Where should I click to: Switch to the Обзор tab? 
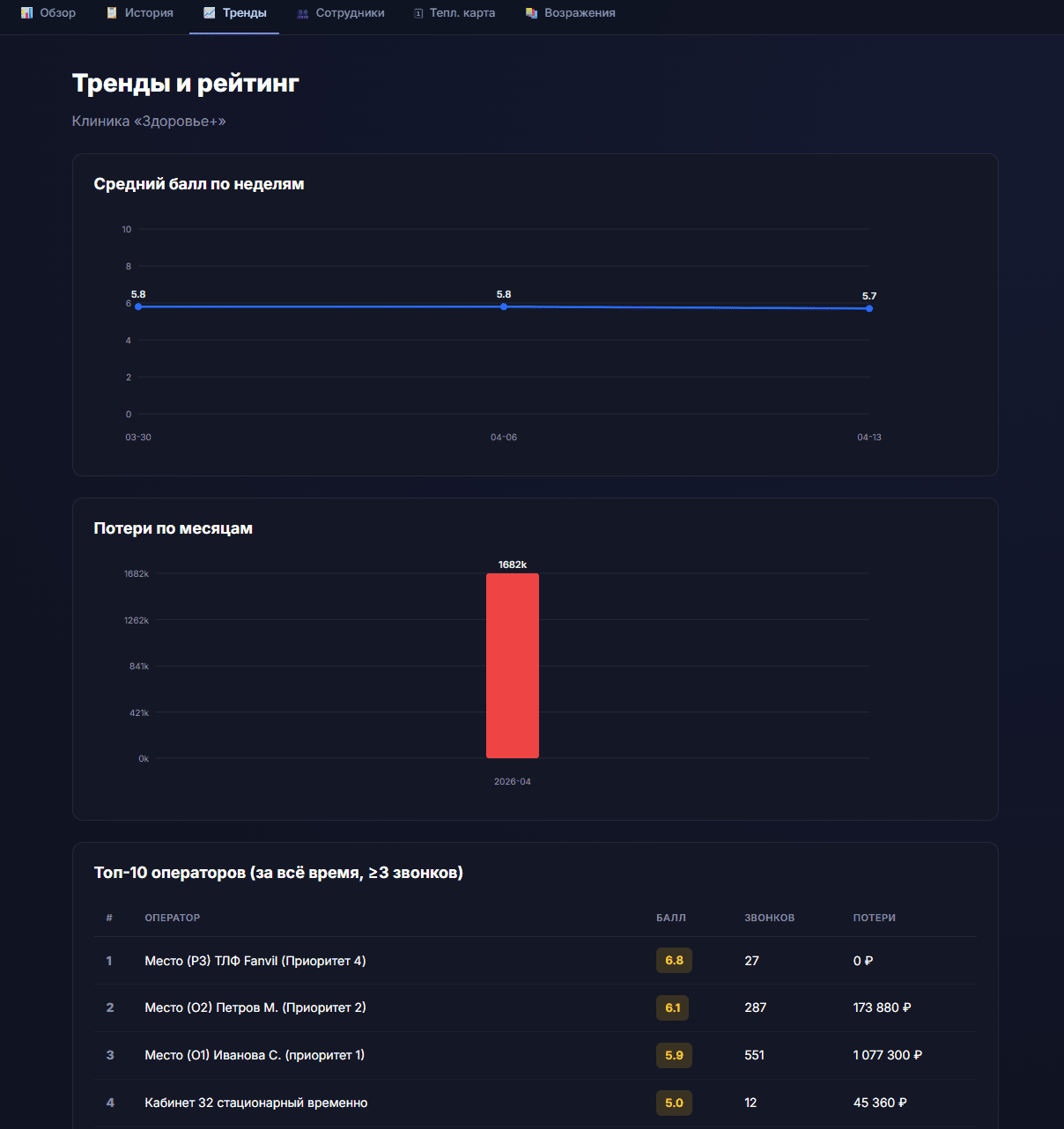(x=48, y=12)
